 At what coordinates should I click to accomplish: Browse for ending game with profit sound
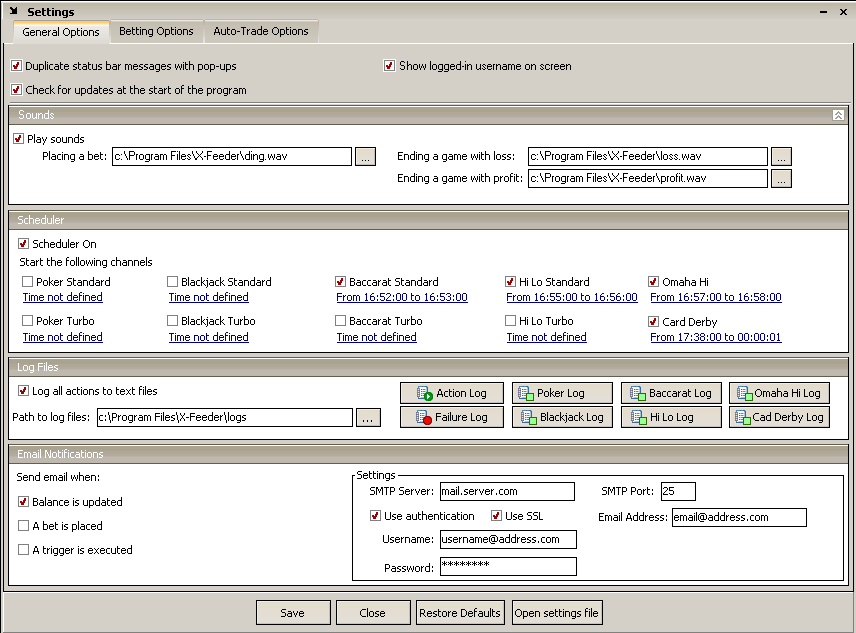tap(781, 178)
